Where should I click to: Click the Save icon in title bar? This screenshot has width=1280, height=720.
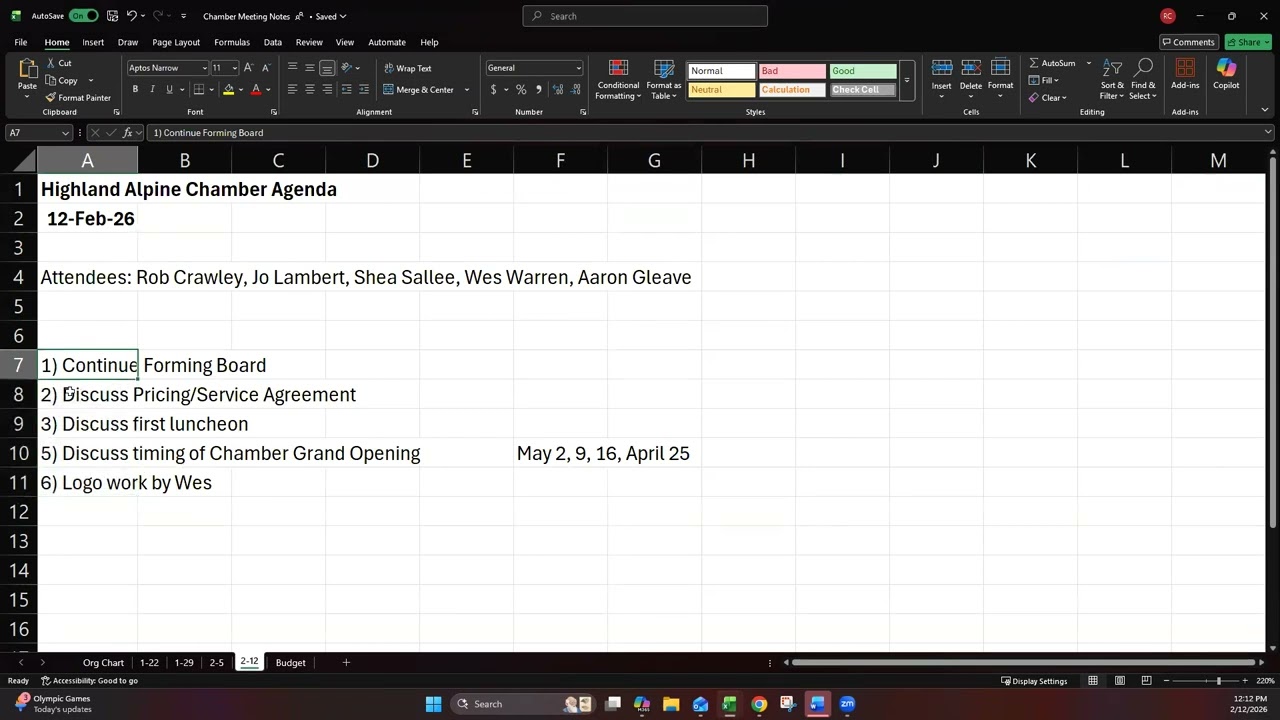coord(112,16)
